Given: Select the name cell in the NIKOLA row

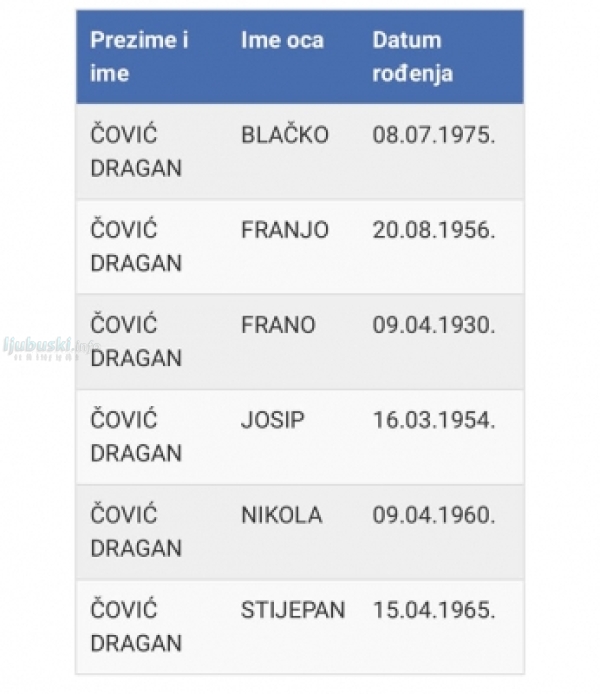Looking at the screenshot, I should 136,531.
